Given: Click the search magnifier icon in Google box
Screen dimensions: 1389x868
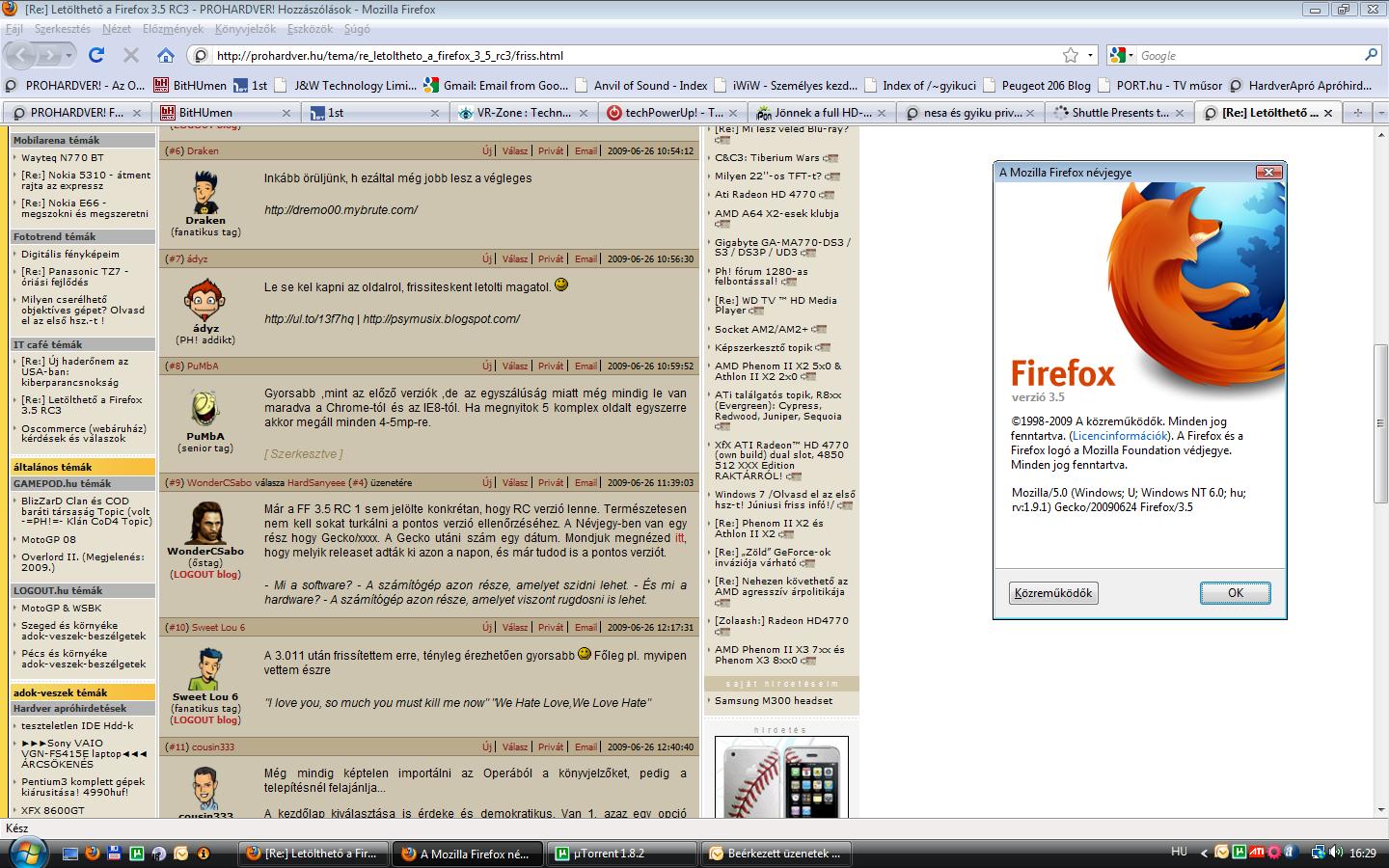Looking at the screenshot, I should pos(1371,55).
